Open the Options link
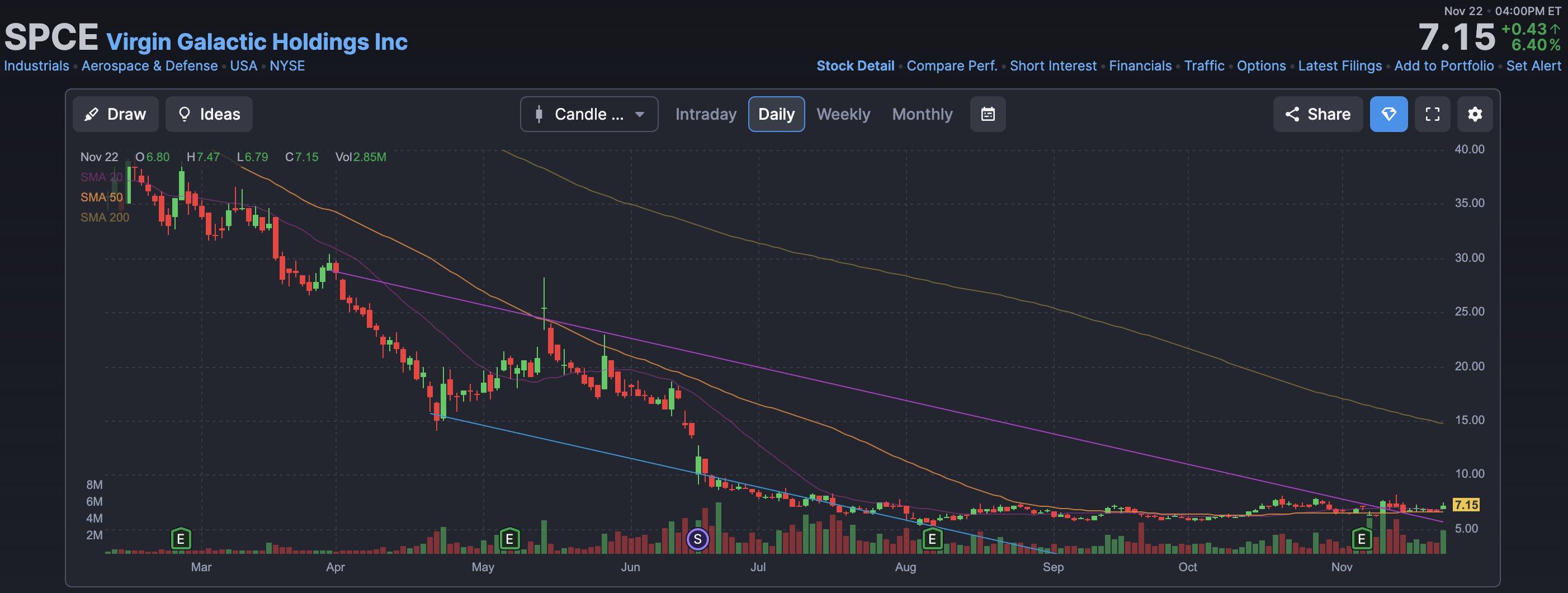This screenshot has height=593, width=1568. coord(1261,66)
